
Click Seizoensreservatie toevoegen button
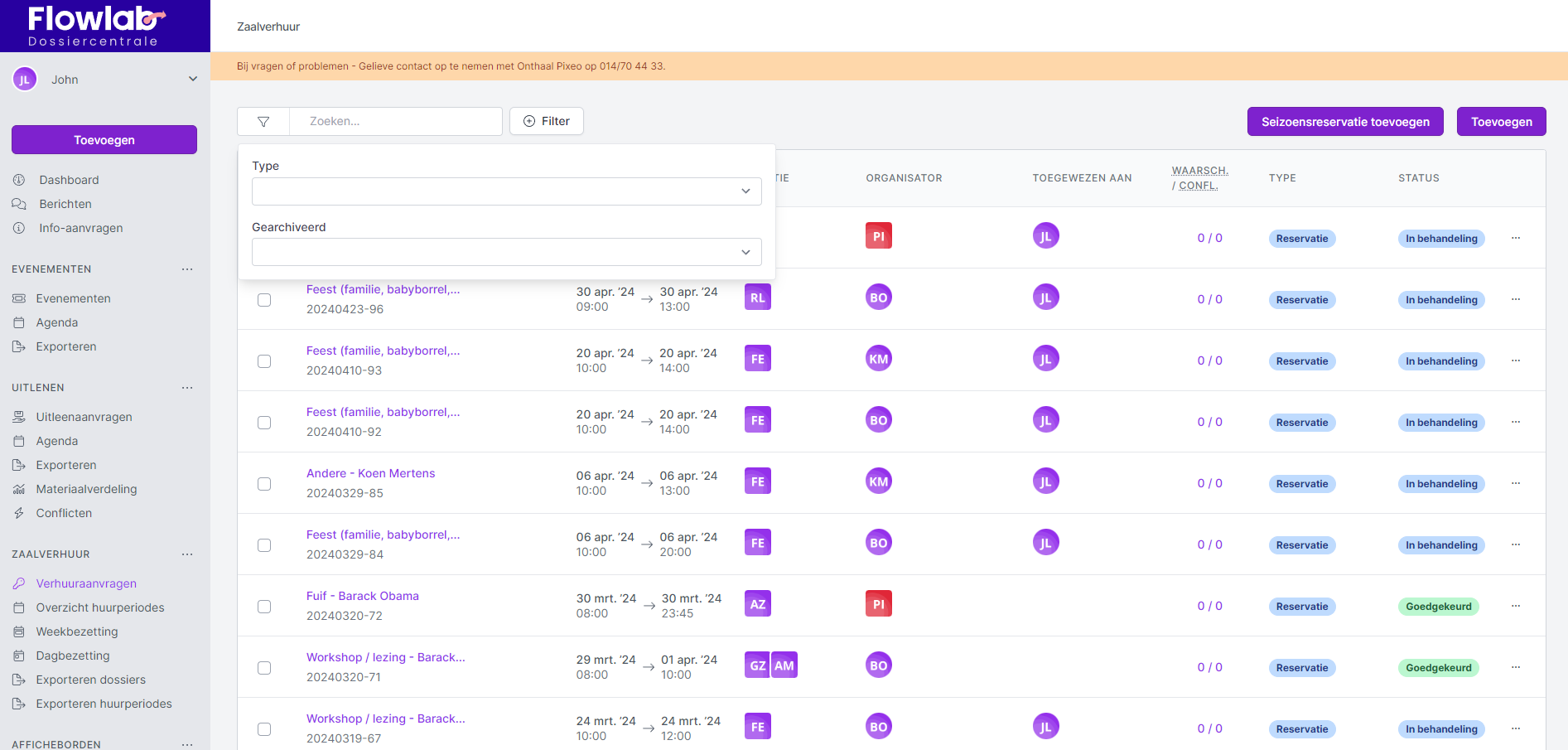[x=1344, y=122]
